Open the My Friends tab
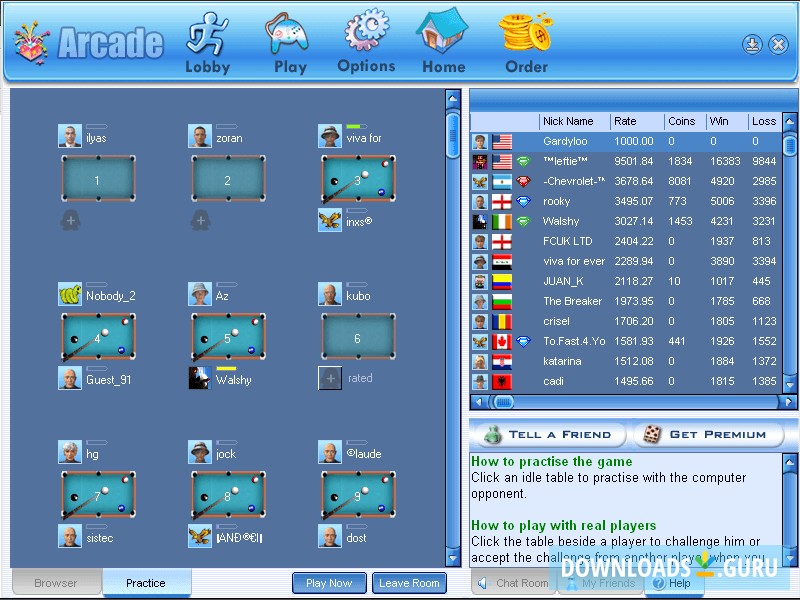The width and height of the screenshot is (800, 600). (x=601, y=583)
